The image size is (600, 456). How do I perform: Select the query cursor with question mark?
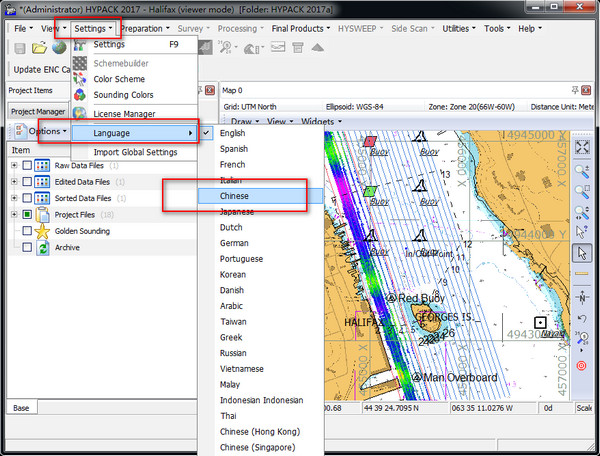tap(582, 232)
